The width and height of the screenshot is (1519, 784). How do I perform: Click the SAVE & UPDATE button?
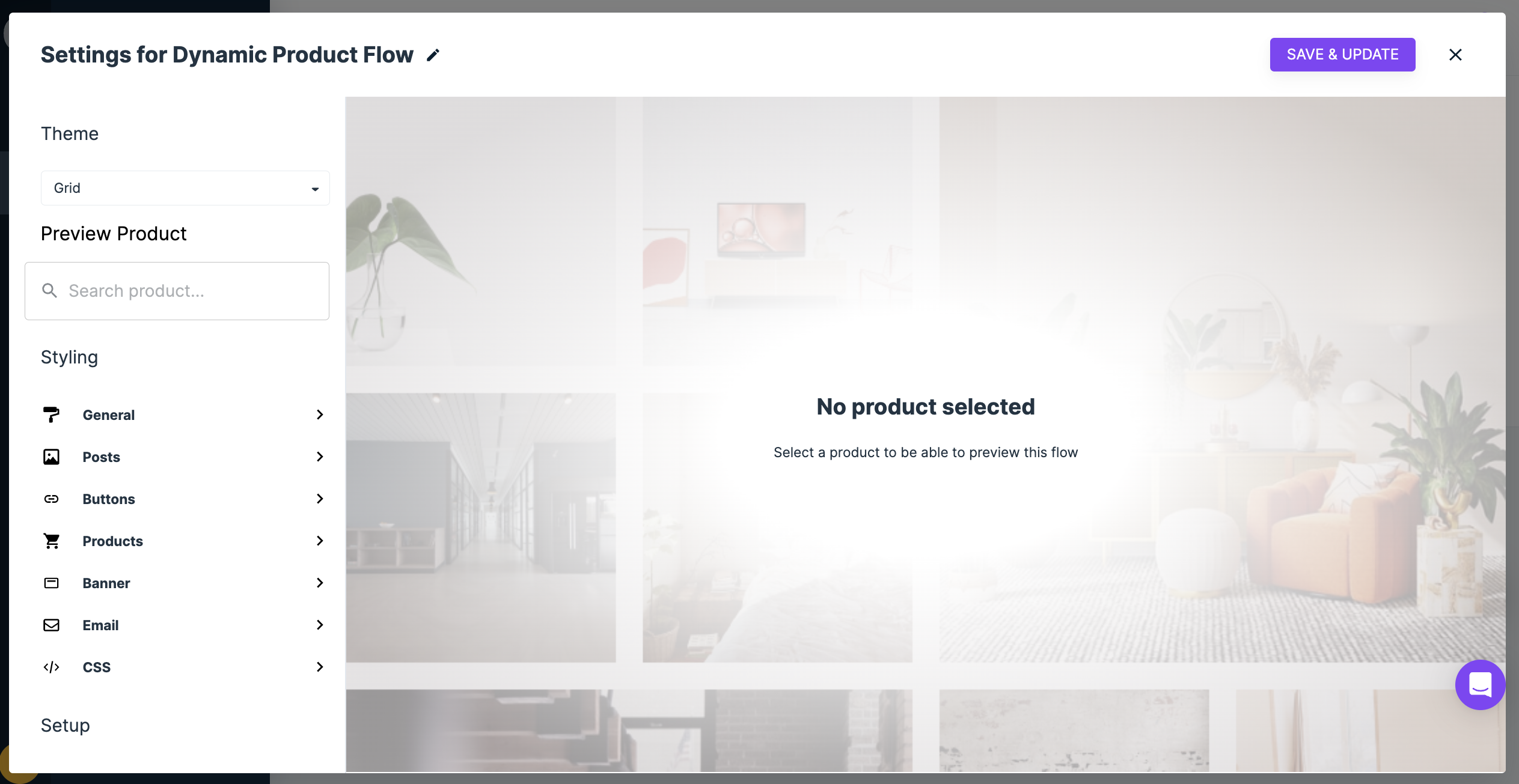coord(1342,55)
